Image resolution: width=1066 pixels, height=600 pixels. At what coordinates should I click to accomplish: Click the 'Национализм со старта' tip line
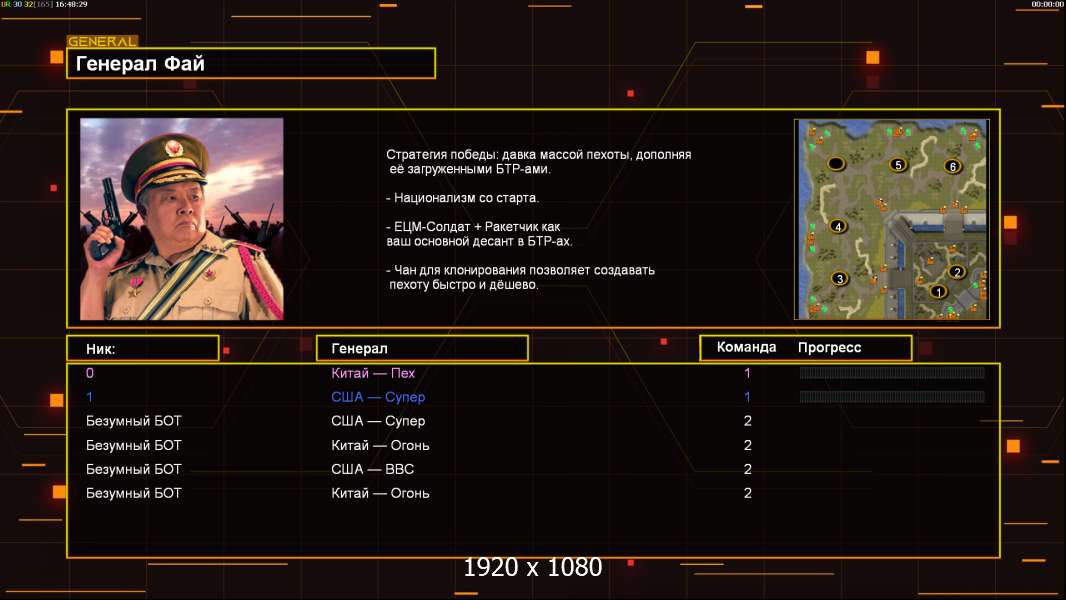pos(462,198)
